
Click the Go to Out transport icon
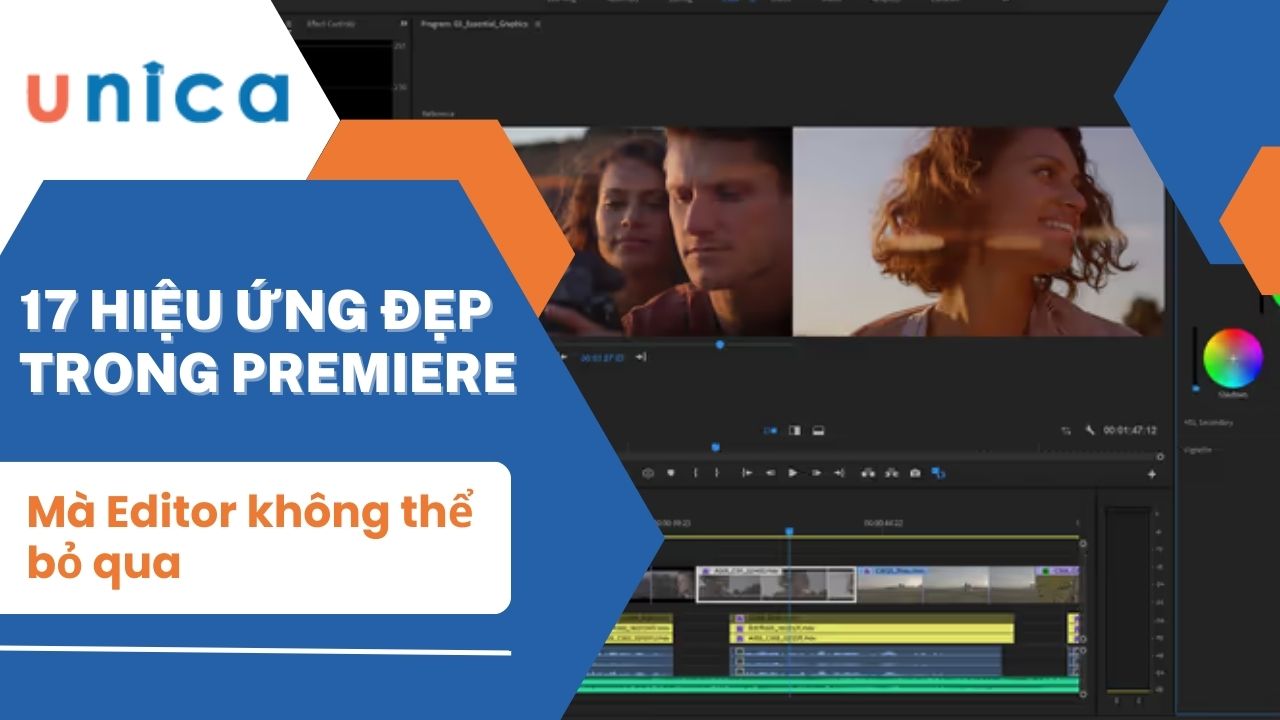(x=839, y=473)
